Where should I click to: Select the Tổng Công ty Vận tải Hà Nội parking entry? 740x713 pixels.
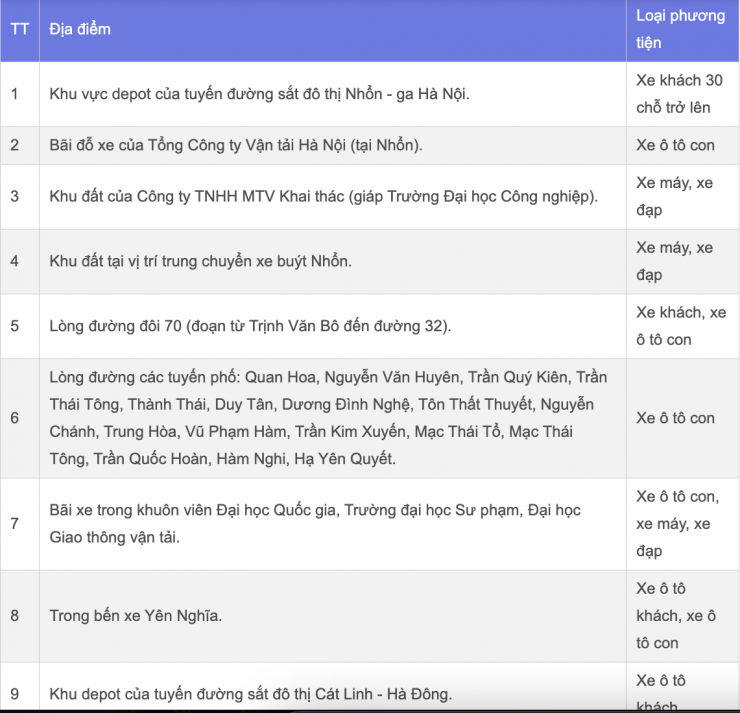tap(236, 145)
